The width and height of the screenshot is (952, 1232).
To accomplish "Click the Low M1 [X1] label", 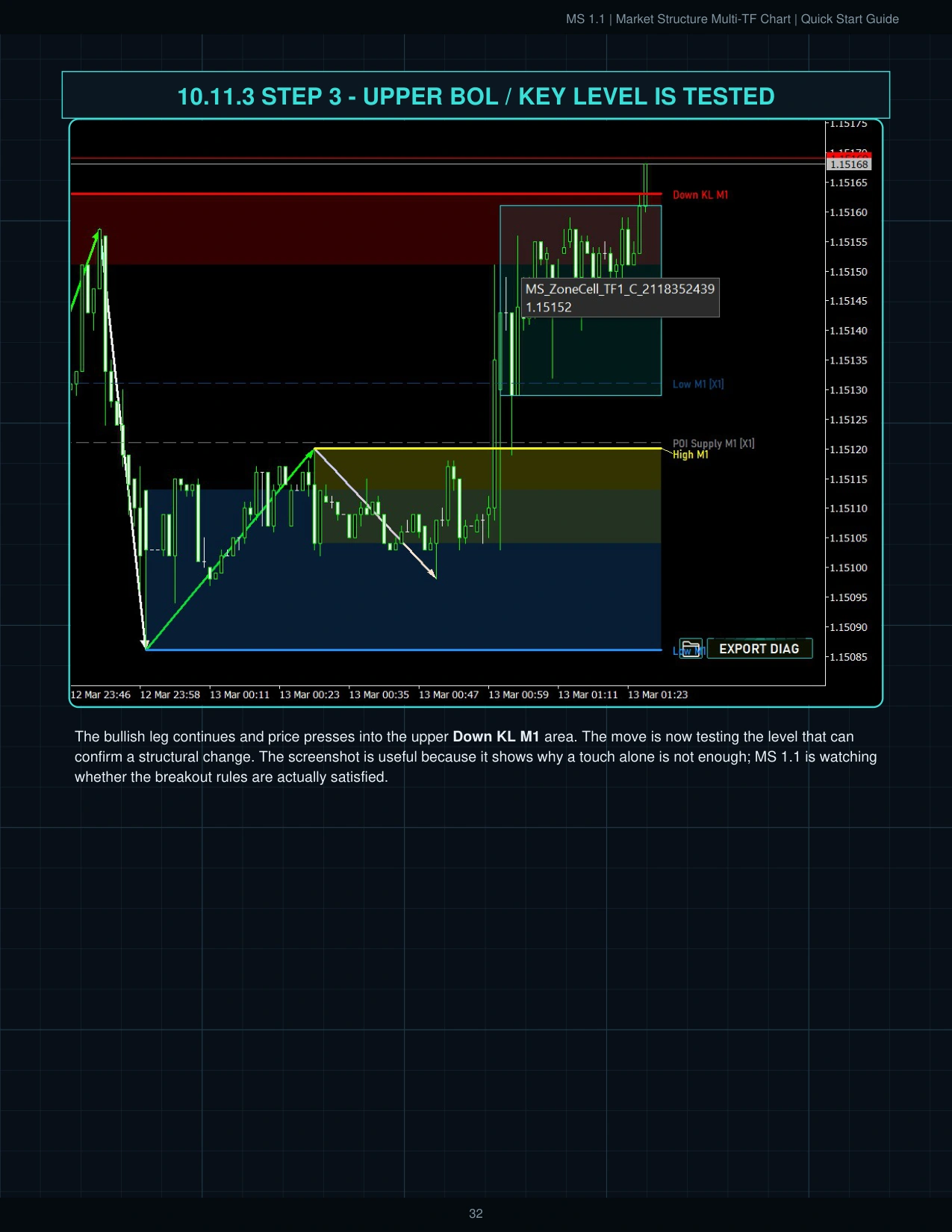I will pyautogui.click(x=698, y=385).
